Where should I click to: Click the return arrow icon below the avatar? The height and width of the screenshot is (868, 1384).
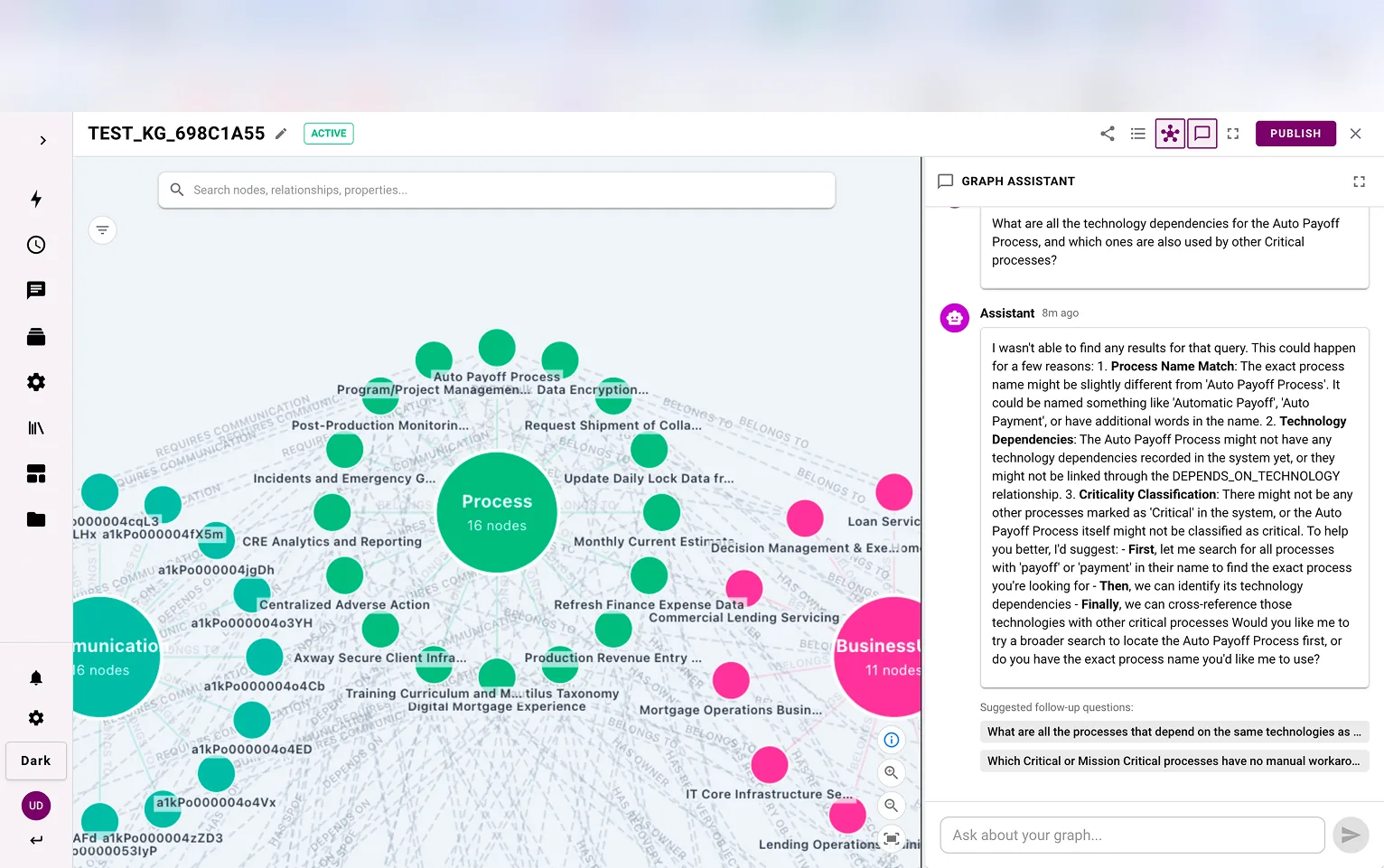tap(36, 840)
